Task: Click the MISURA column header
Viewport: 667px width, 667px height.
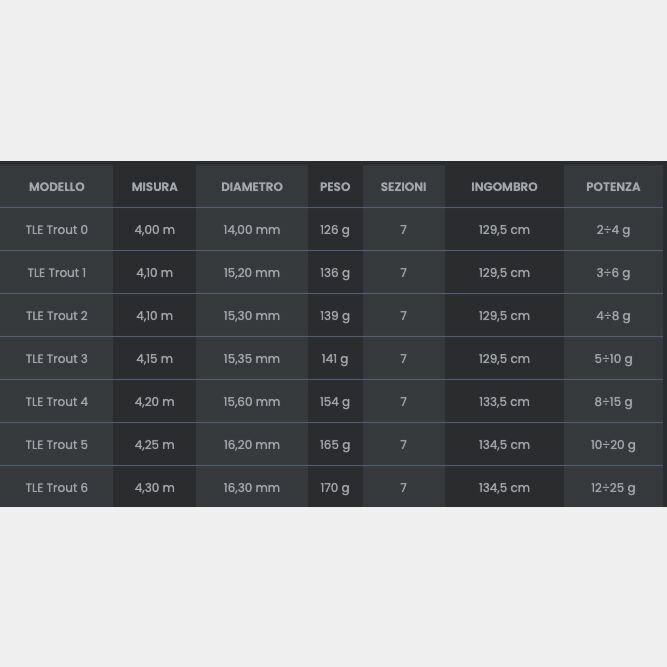Action: (154, 187)
